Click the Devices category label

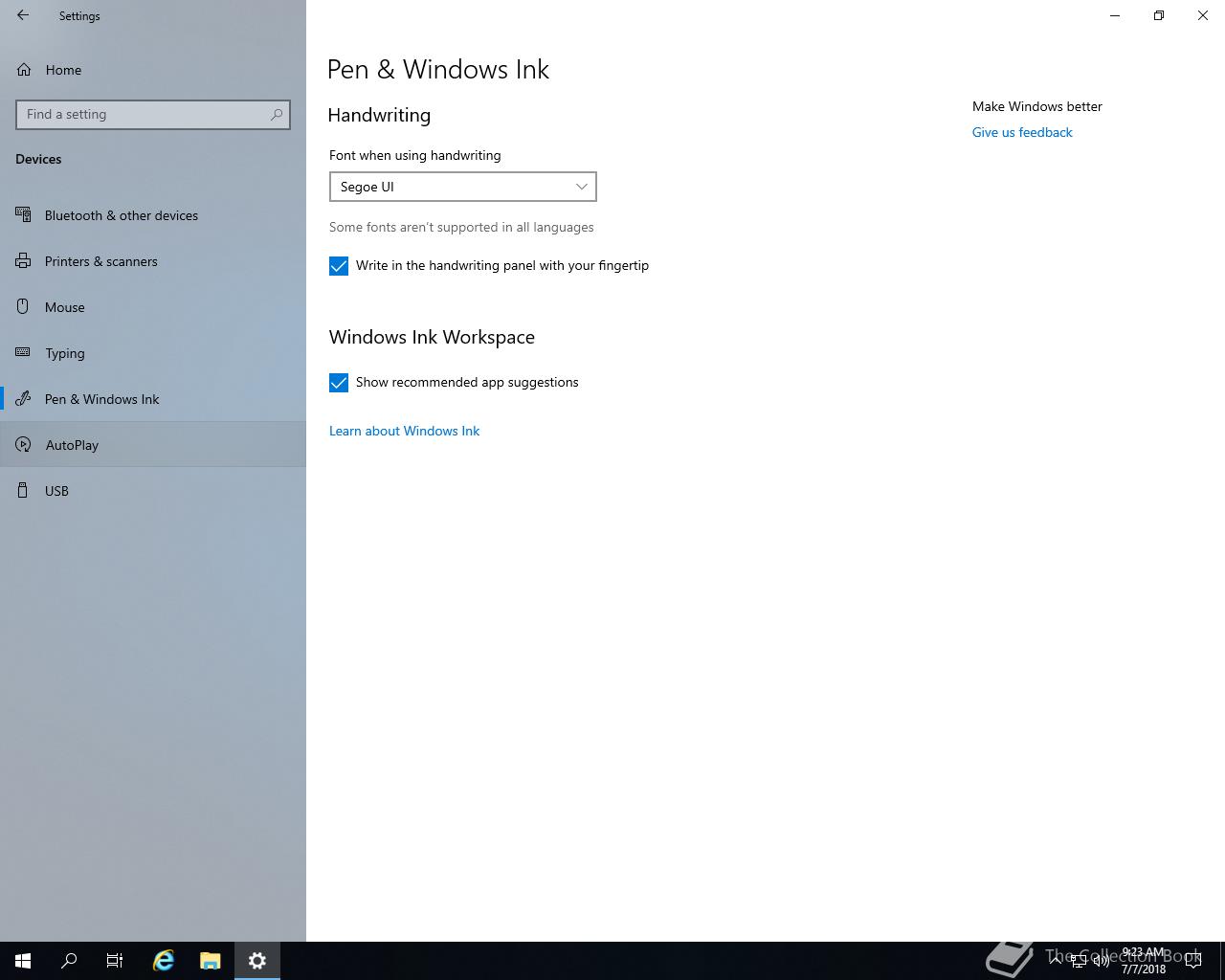38,159
